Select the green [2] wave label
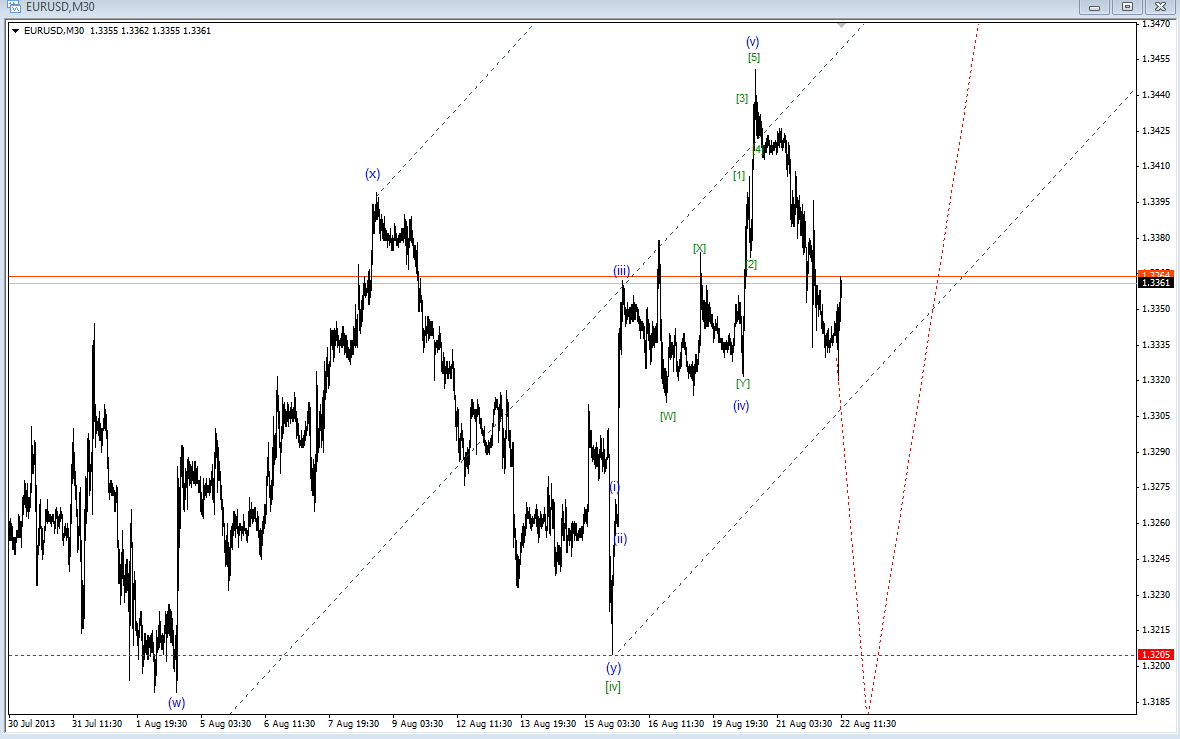 (751, 264)
